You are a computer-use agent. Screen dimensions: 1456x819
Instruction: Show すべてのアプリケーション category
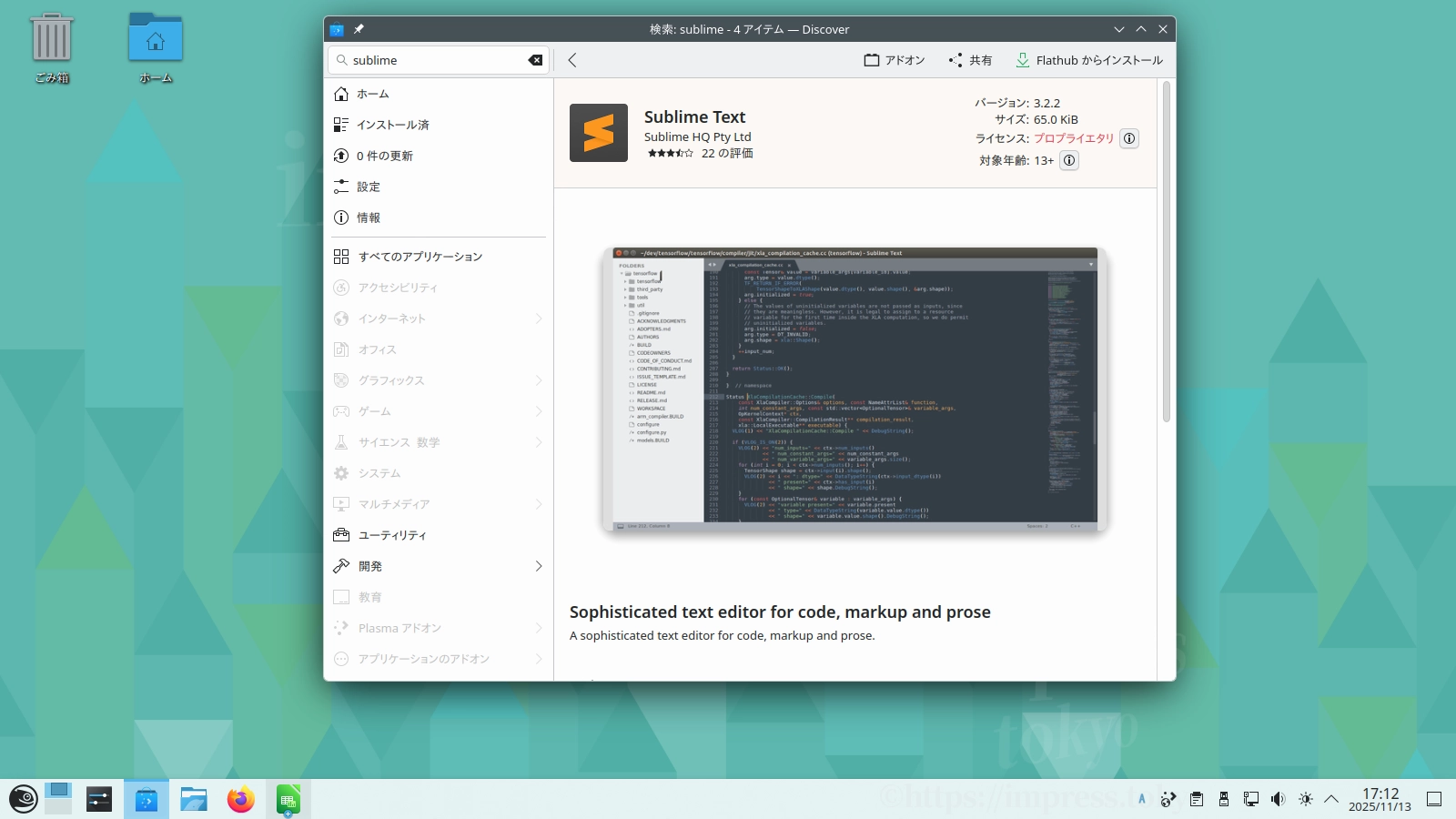(439, 257)
